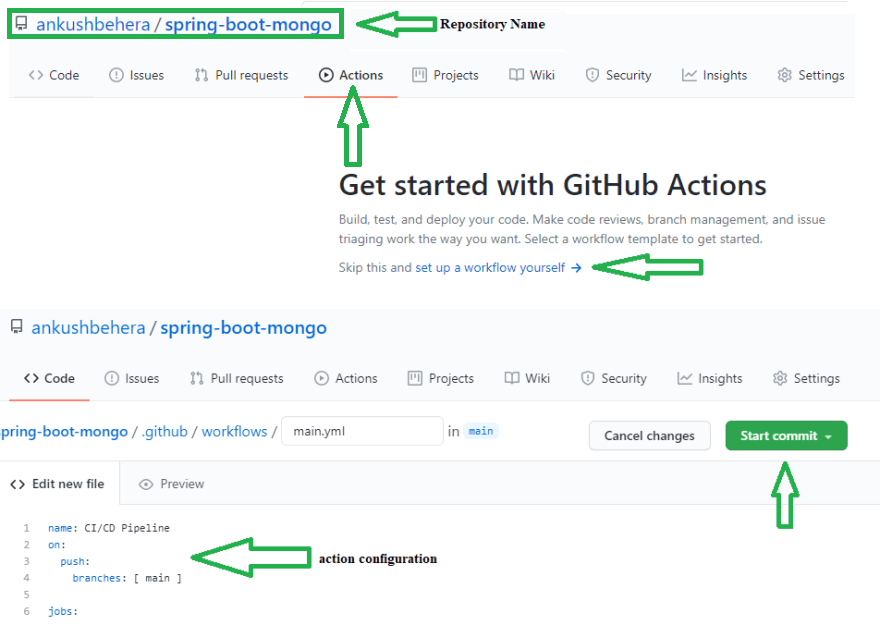Click the Settings gear icon in the top nav
880x642 pixels.
(784, 75)
